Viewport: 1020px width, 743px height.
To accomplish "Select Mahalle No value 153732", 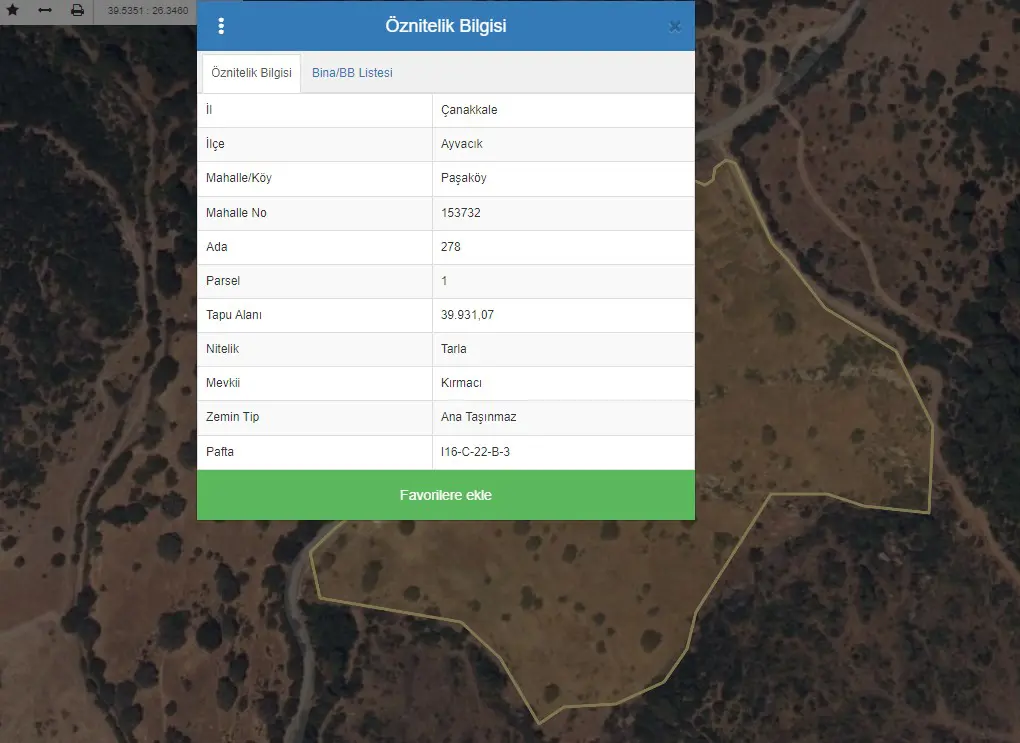I will pos(461,213).
